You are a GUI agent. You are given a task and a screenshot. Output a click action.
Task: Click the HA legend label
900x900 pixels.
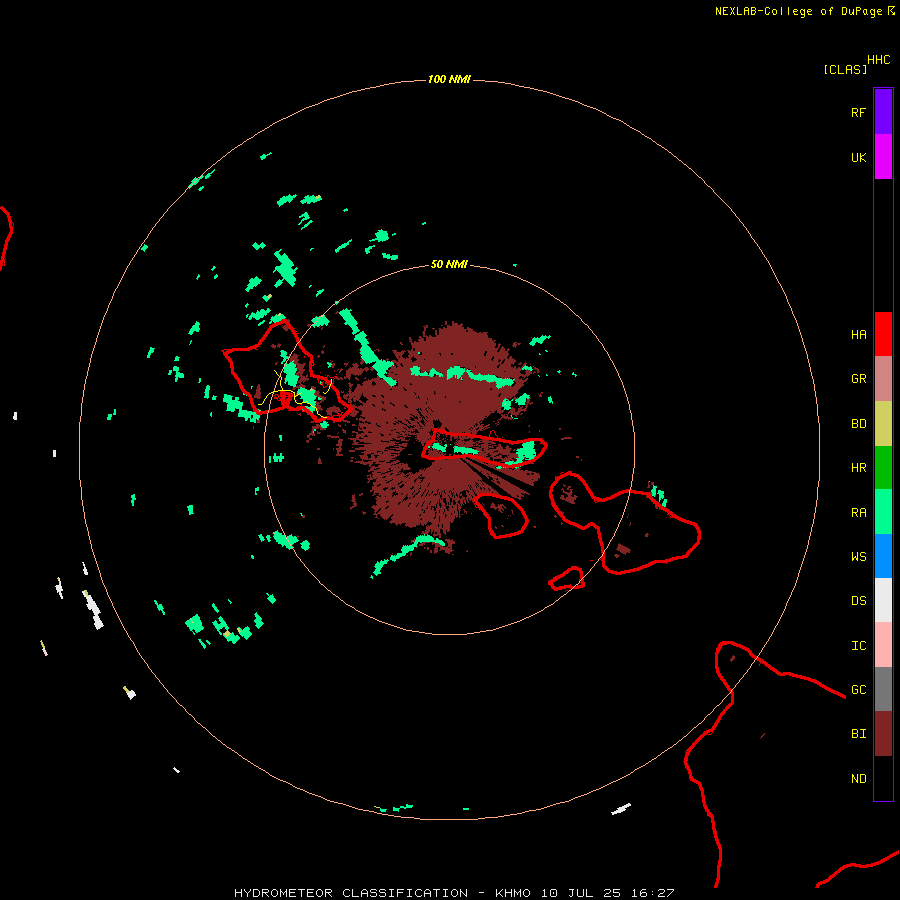pos(858,335)
